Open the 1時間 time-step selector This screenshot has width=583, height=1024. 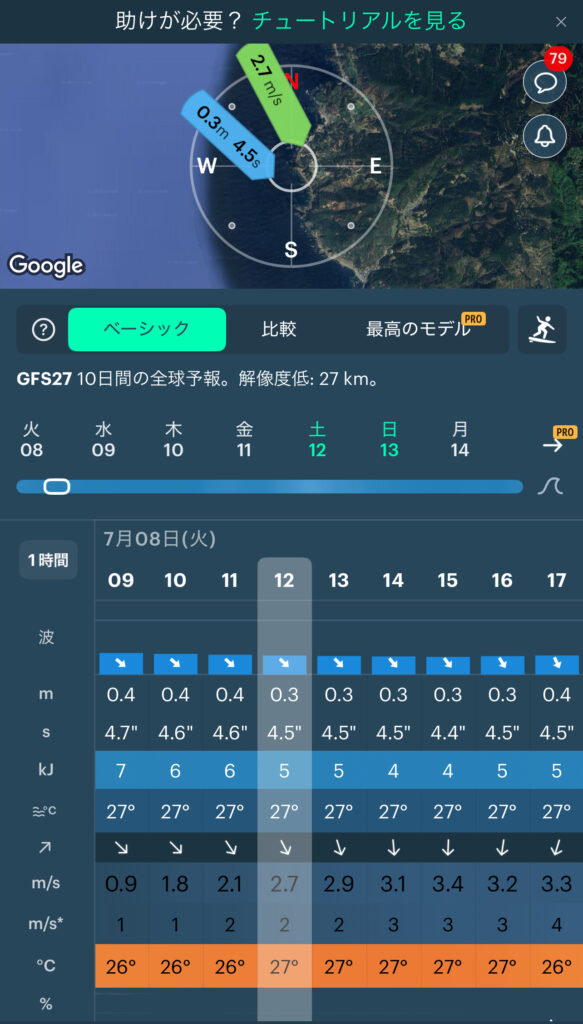pos(48,560)
